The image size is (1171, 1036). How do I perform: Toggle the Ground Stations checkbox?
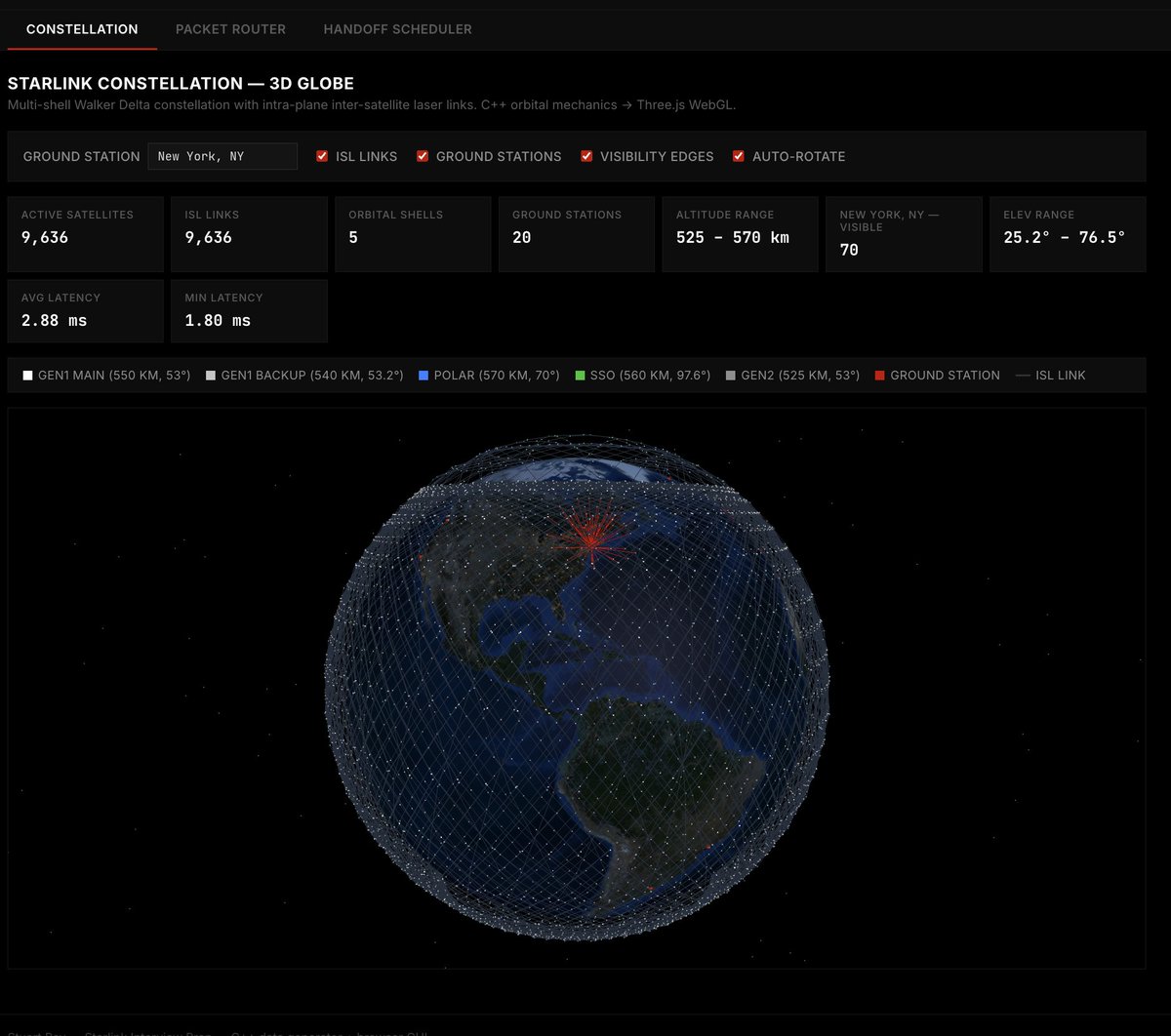pos(423,156)
